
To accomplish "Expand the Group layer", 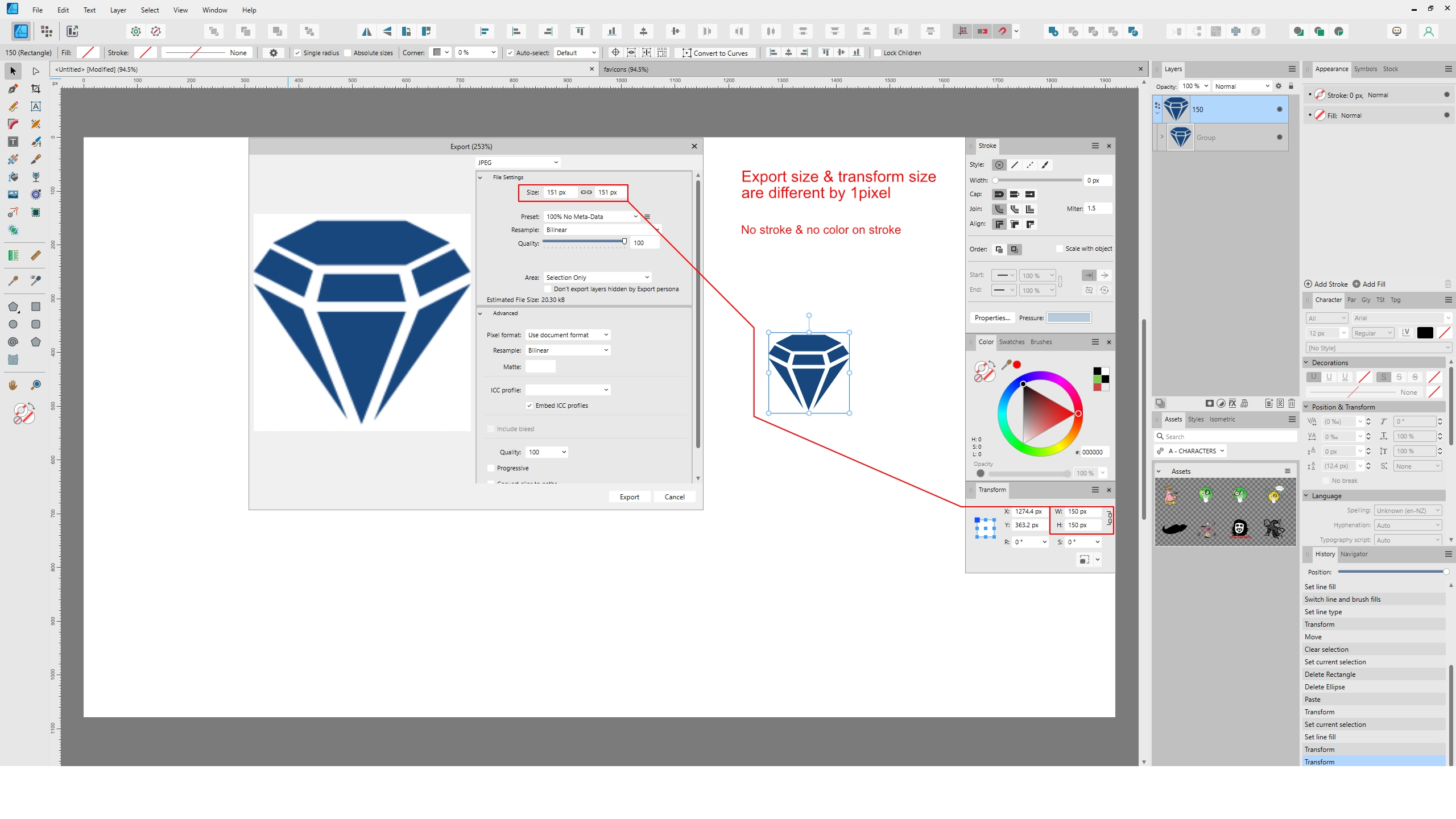I will pyautogui.click(x=1162, y=137).
